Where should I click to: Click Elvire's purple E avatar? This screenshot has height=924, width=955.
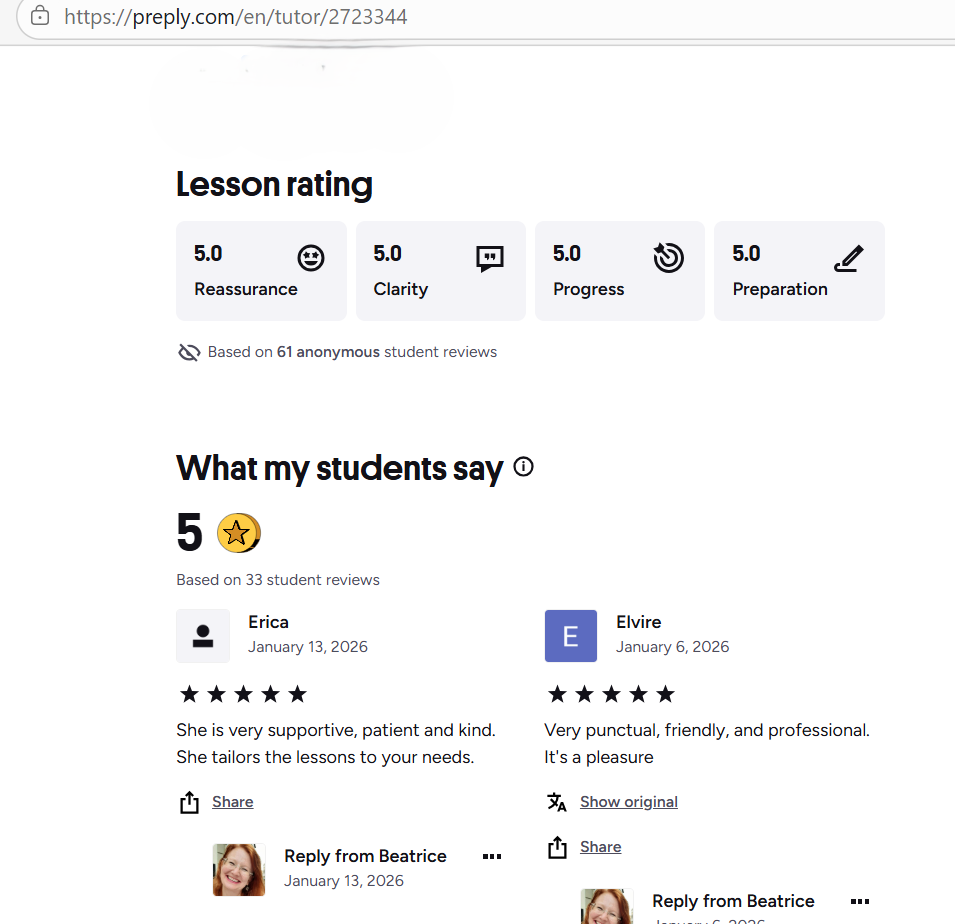(571, 636)
